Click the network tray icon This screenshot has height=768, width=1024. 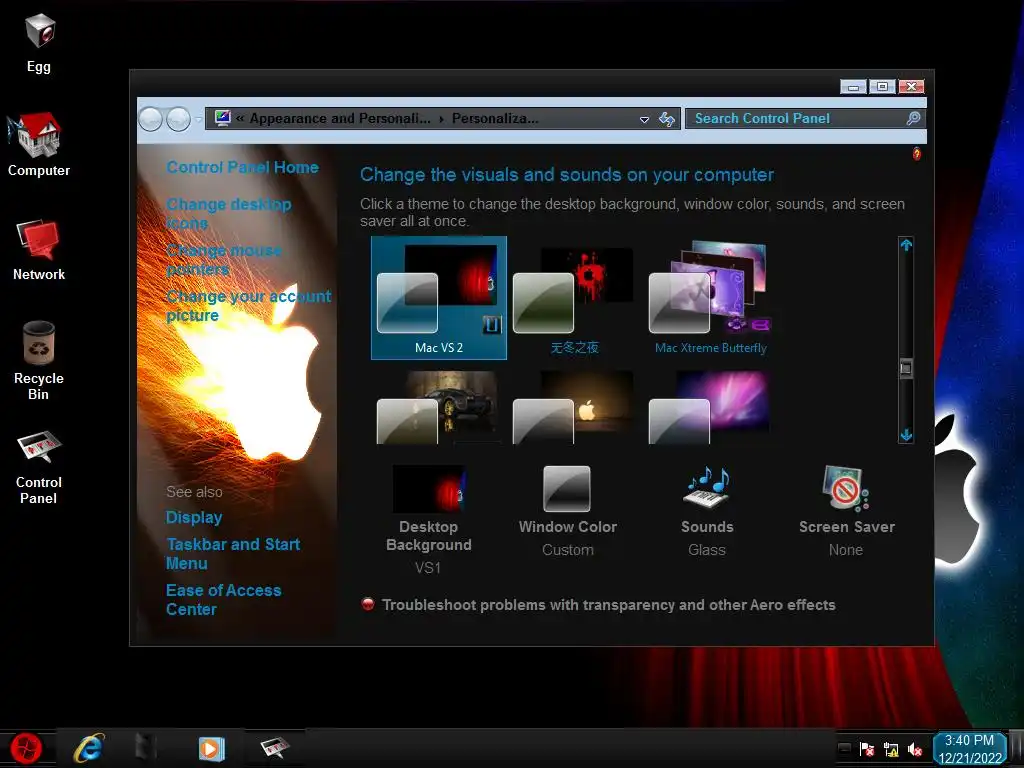(x=891, y=750)
